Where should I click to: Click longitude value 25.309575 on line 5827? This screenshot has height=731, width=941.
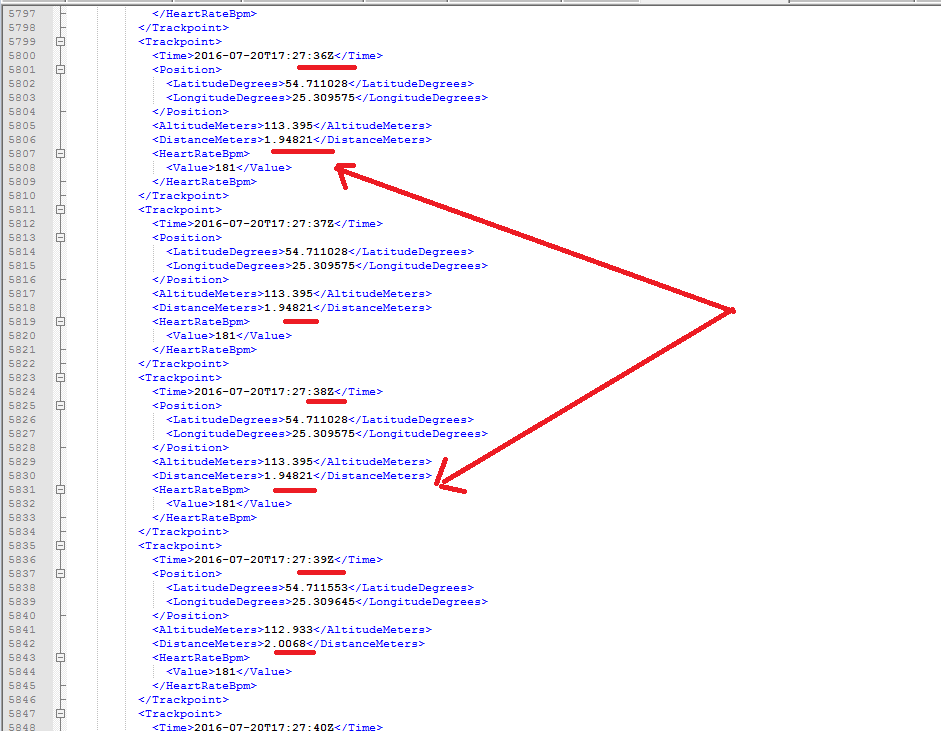(x=323, y=434)
